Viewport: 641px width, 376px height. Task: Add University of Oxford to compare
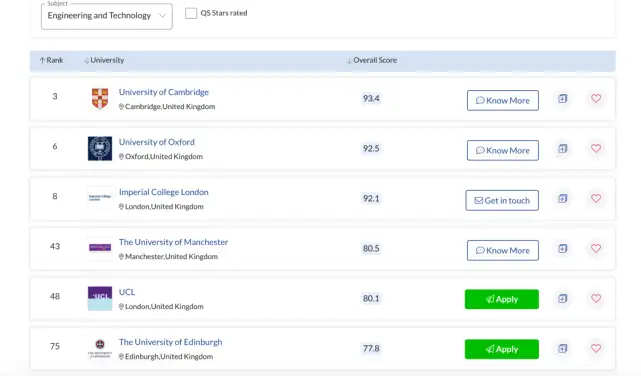(563, 148)
